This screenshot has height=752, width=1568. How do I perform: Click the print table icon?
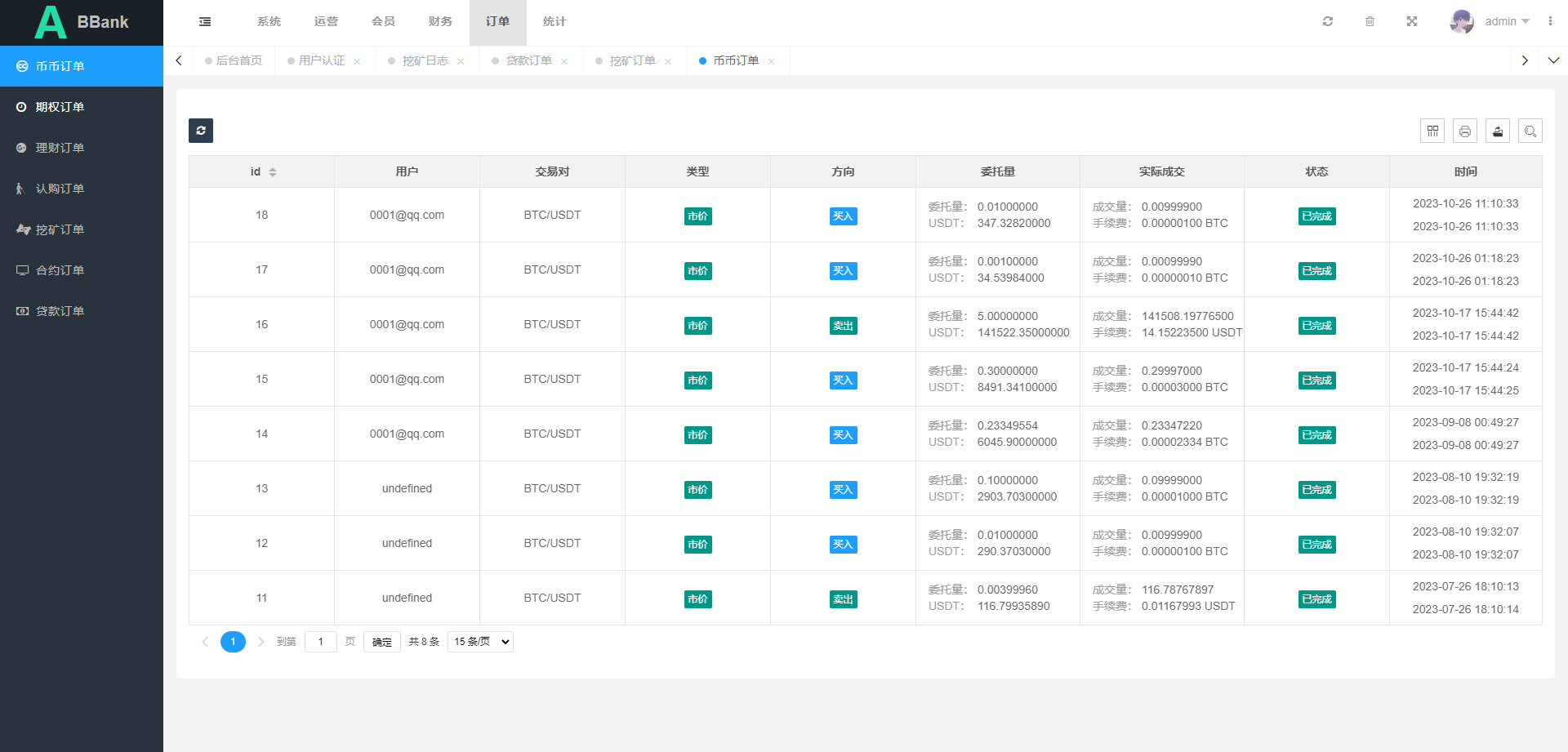(1465, 131)
